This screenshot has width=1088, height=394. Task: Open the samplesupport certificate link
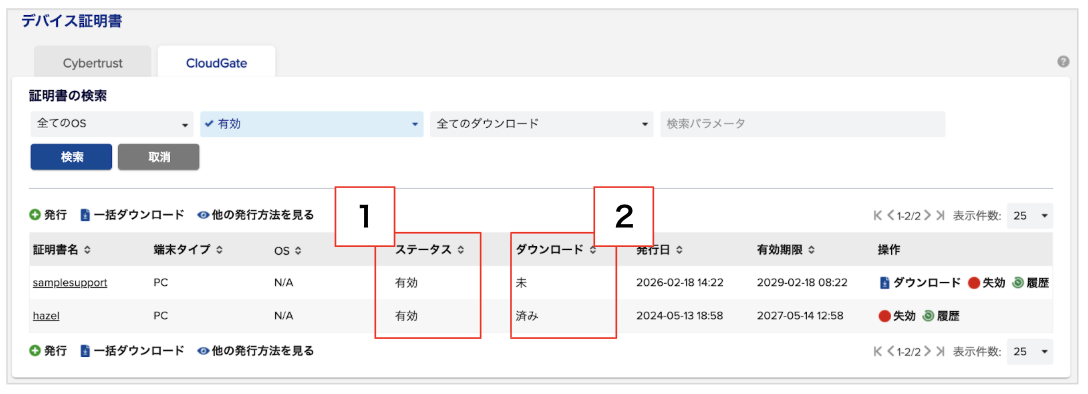point(69,283)
